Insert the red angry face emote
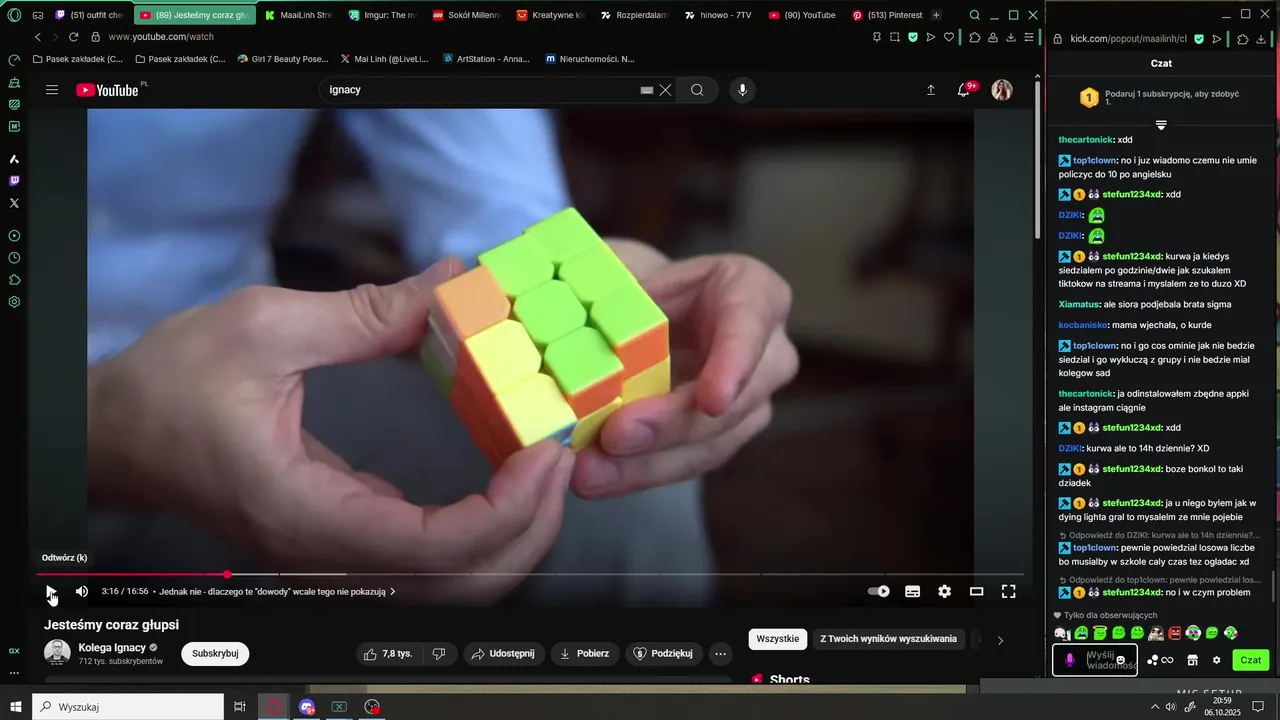Image resolution: width=1280 pixels, height=720 pixels. tap(1175, 633)
